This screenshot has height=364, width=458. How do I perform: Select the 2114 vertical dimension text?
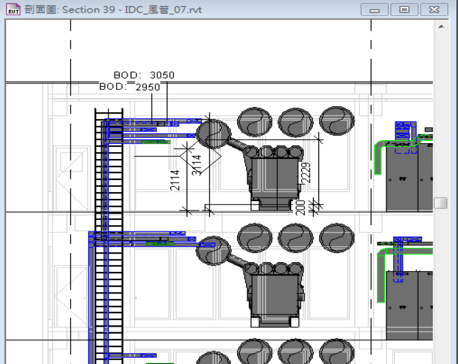point(175,180)
